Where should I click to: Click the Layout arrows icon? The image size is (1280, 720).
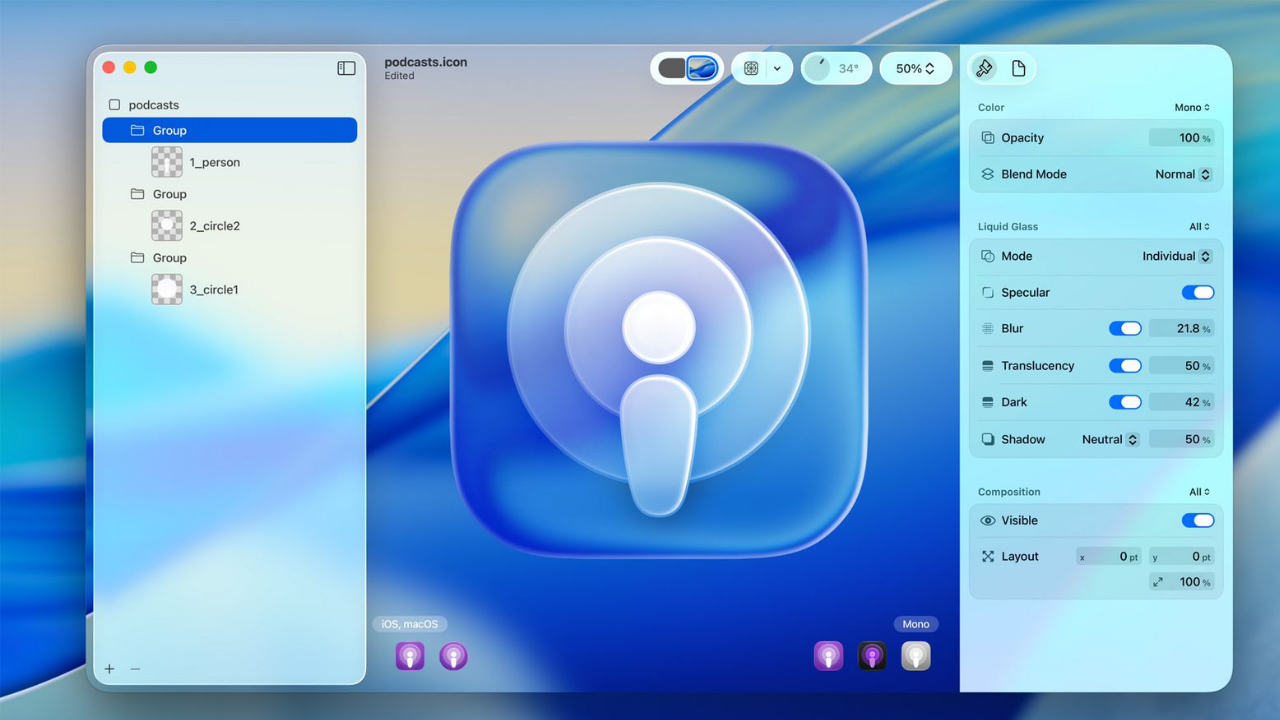point(988,556)
